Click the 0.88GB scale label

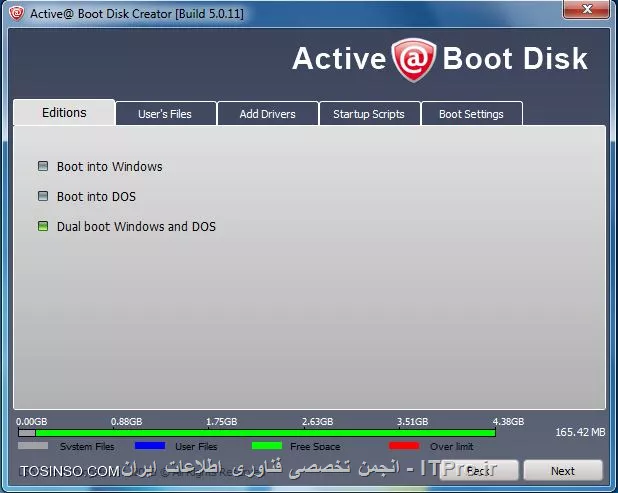click(x=127, y=421)
